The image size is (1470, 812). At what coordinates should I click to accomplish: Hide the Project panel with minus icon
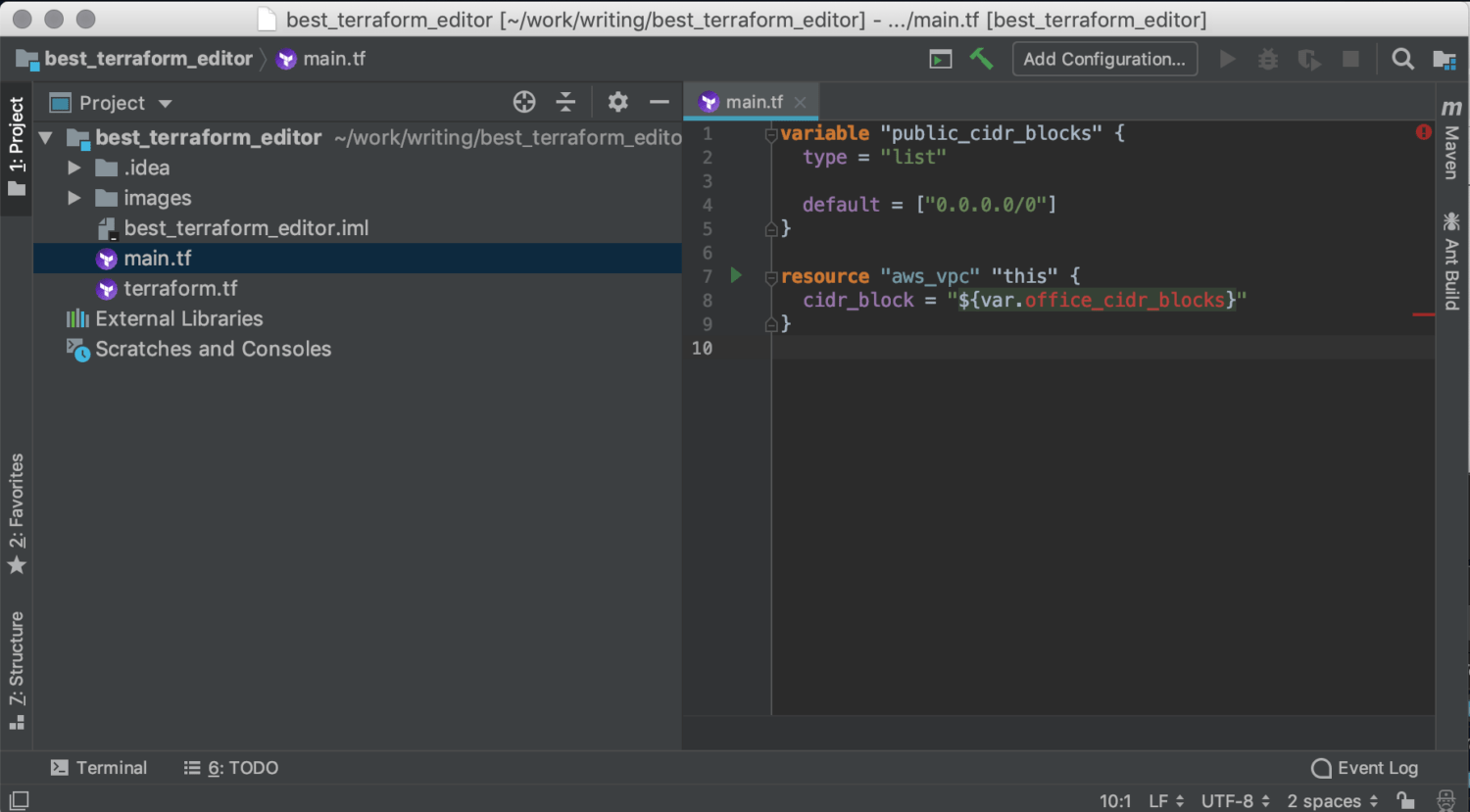tap(660, 102)
